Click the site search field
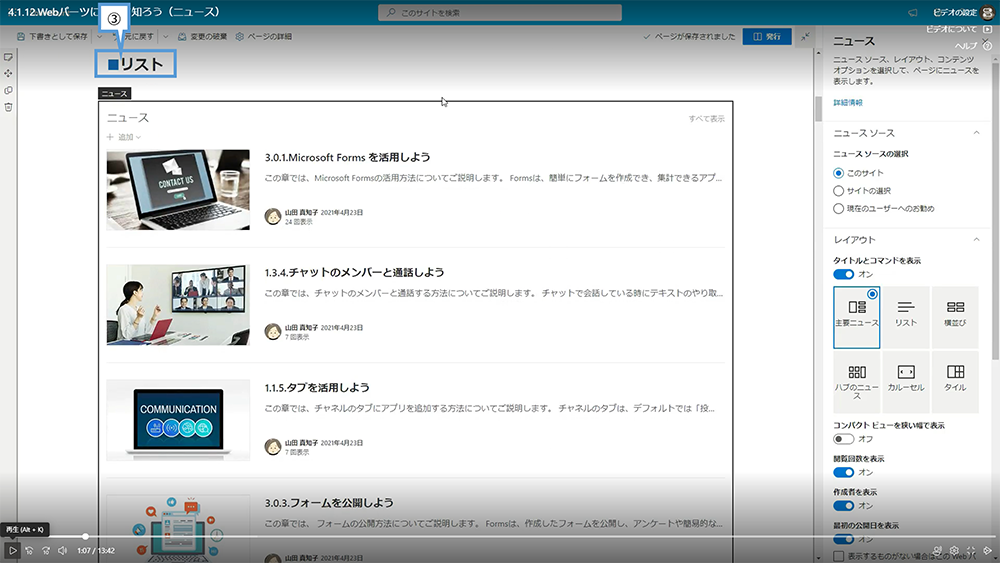Viewport: 1000px width, 563px height. 500,12
